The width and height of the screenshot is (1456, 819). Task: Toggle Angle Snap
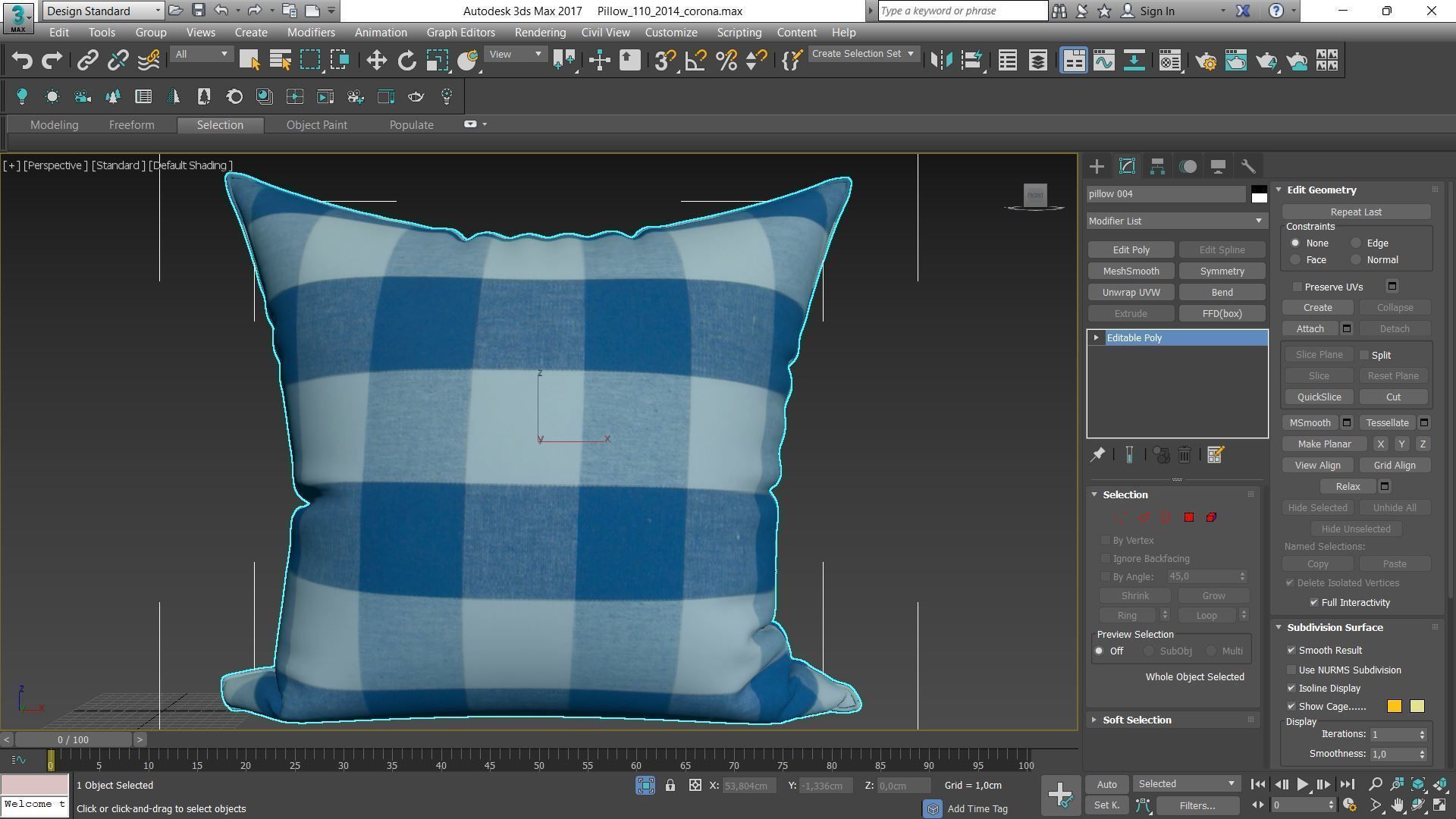695,61
